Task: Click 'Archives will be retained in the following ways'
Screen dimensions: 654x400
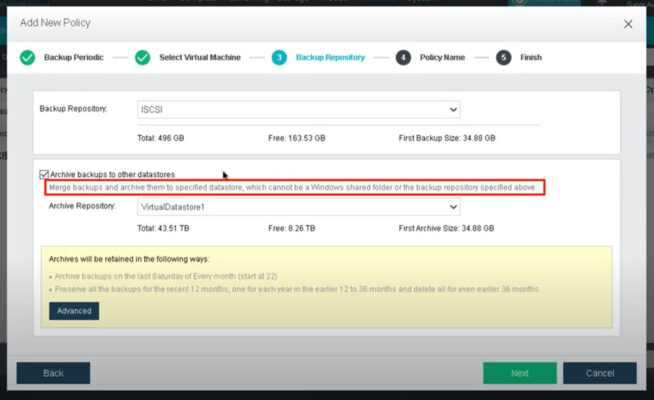Action: point(129,259)
